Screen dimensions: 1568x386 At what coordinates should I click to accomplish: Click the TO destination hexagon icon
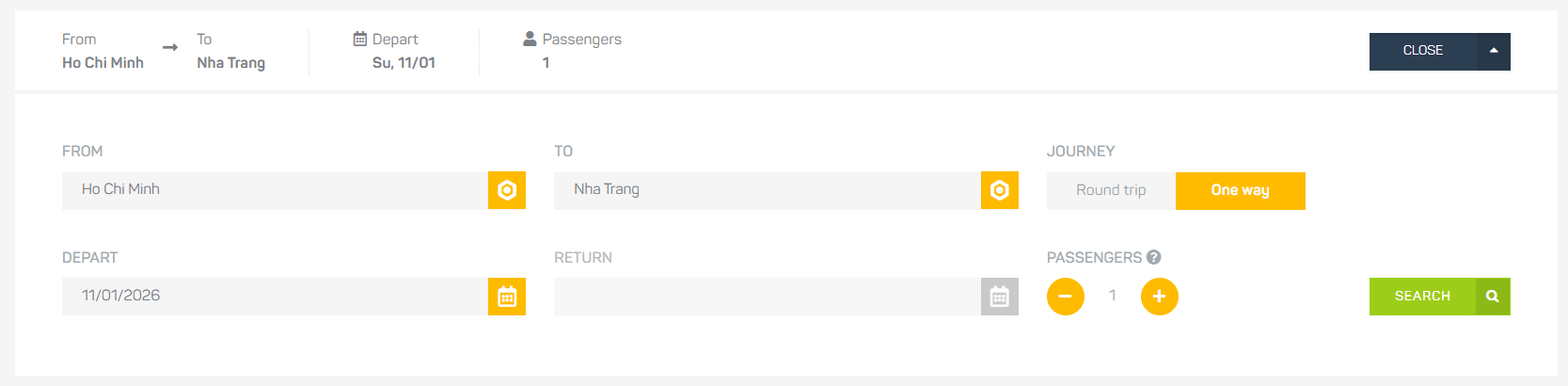(999, 190)
